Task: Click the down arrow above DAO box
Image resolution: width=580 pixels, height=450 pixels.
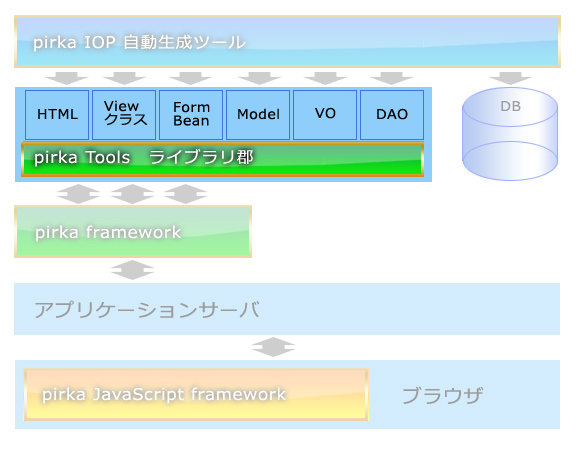Action: pyautogui.click(x=391, y=78)
